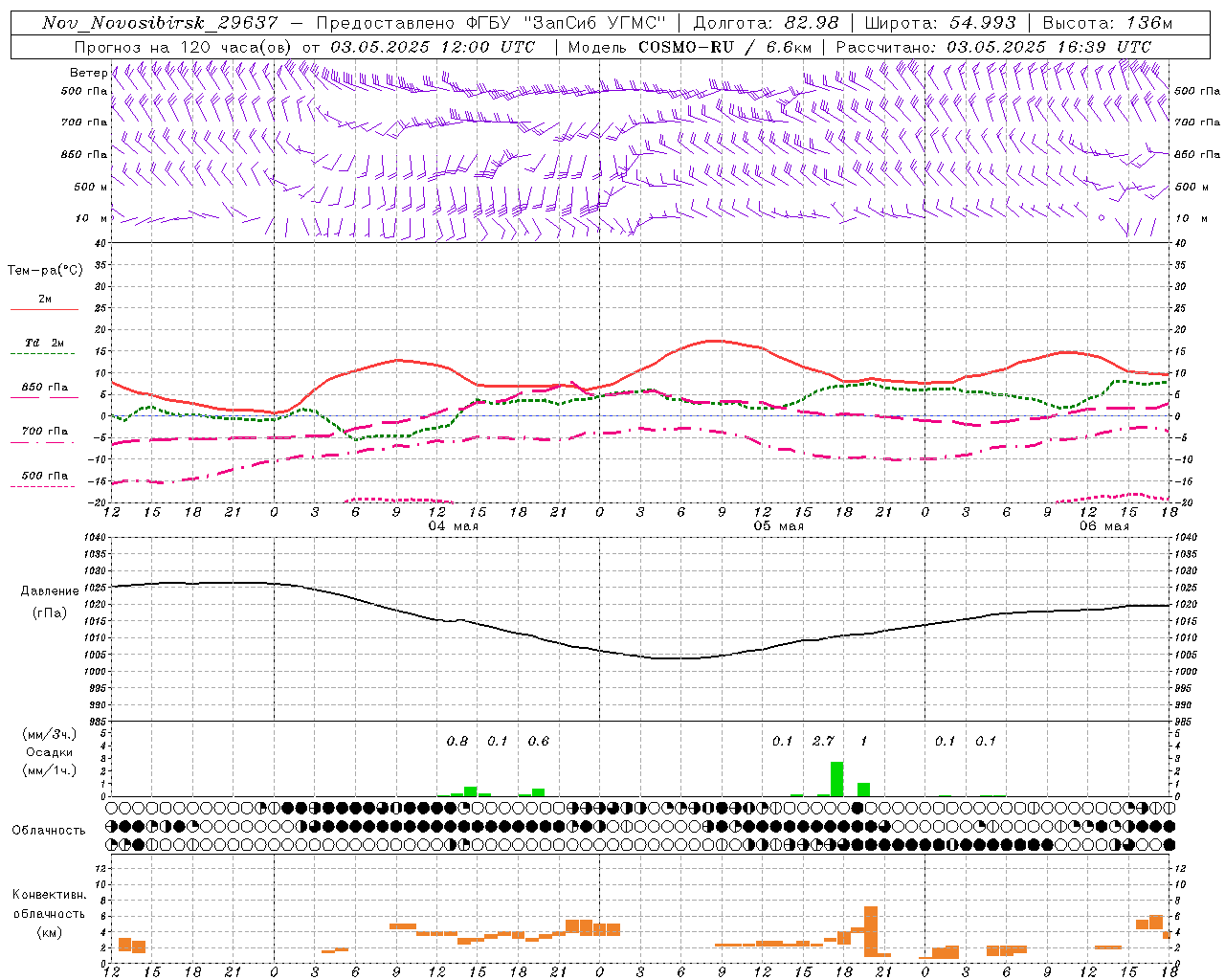Select the 0.6 precipitation amount value

point(539,741)
